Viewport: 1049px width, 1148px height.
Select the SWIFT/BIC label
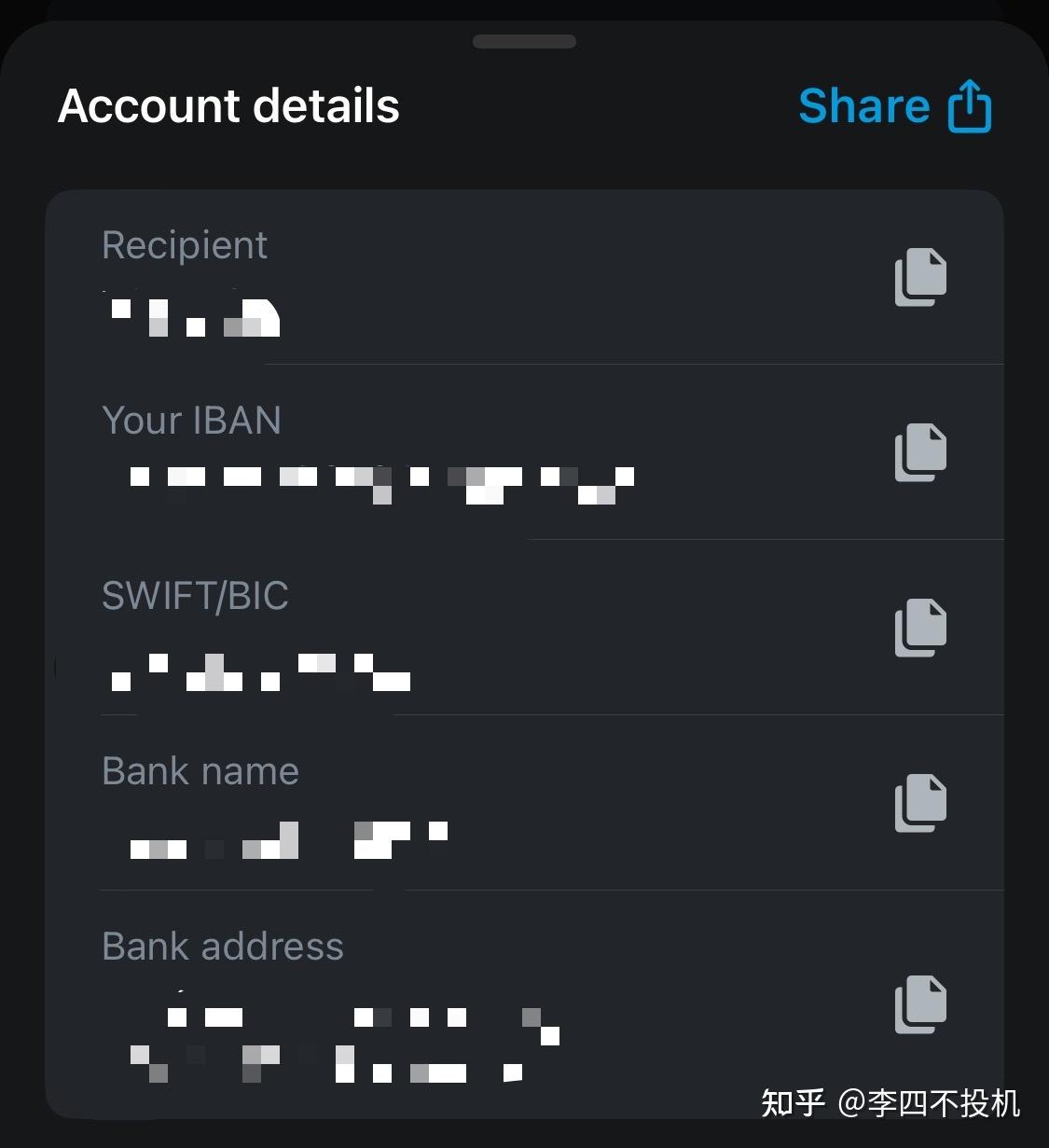(x=195, y=596)
